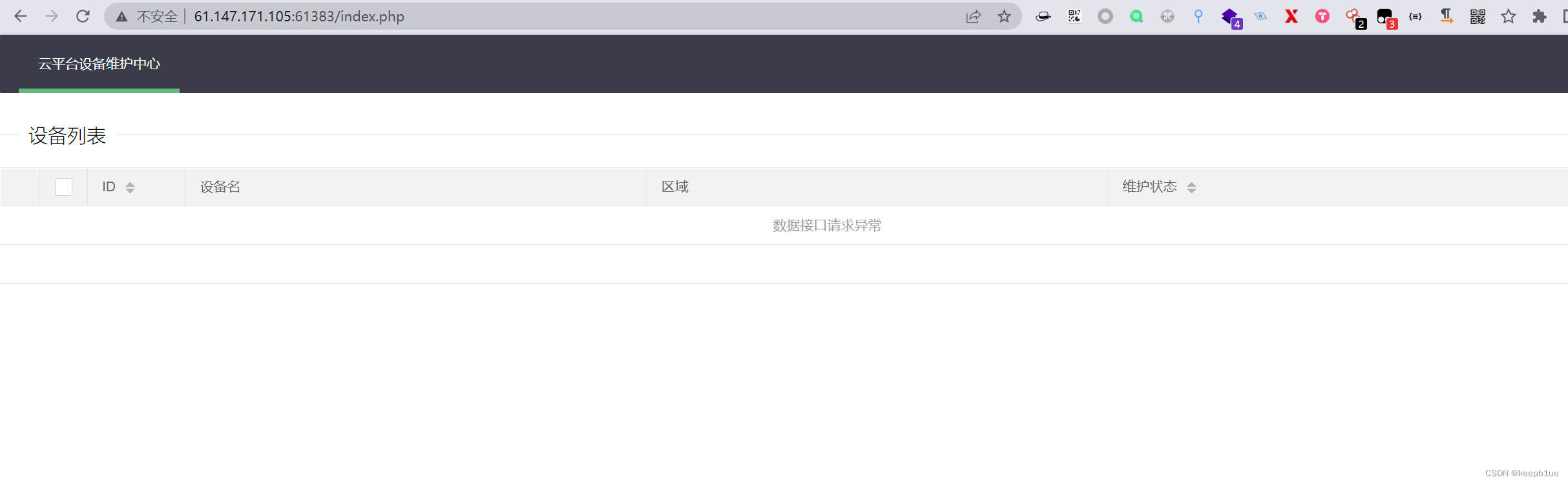Open the green magnifier extension

(x=1136, y=16)
